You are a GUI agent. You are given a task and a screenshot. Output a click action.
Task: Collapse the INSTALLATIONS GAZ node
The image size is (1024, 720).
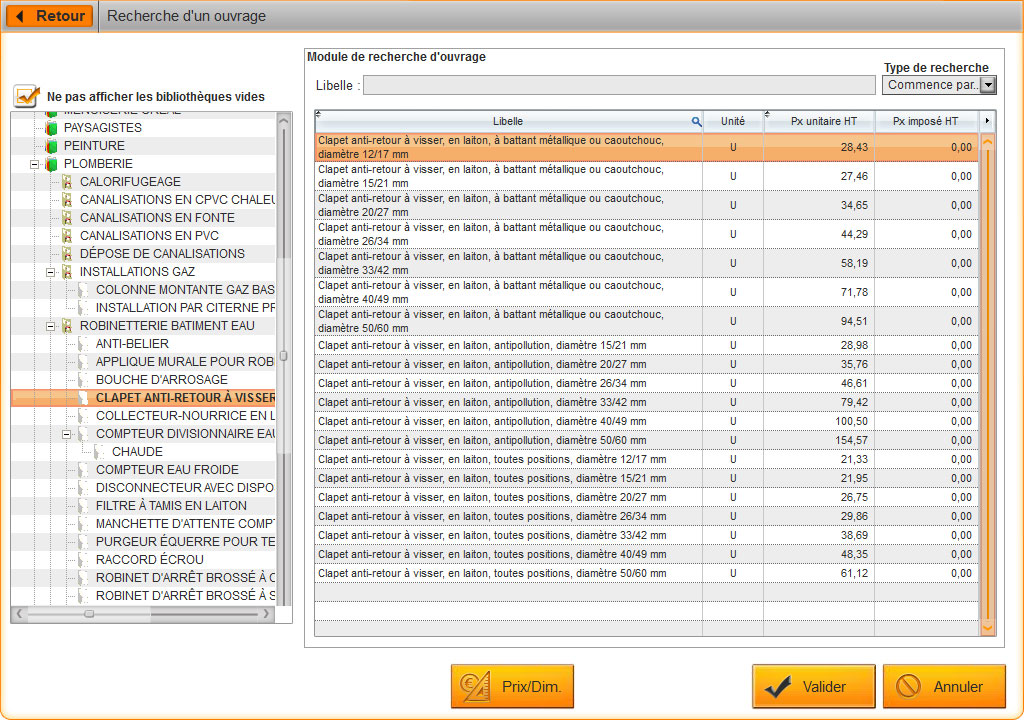coord(51,272)
